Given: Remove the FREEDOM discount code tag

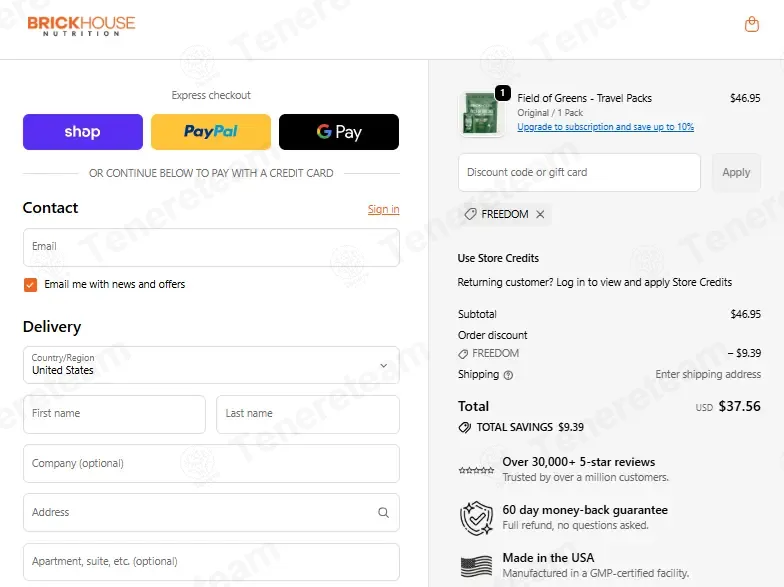Looking at the screenshot, I should coord(540,214).
